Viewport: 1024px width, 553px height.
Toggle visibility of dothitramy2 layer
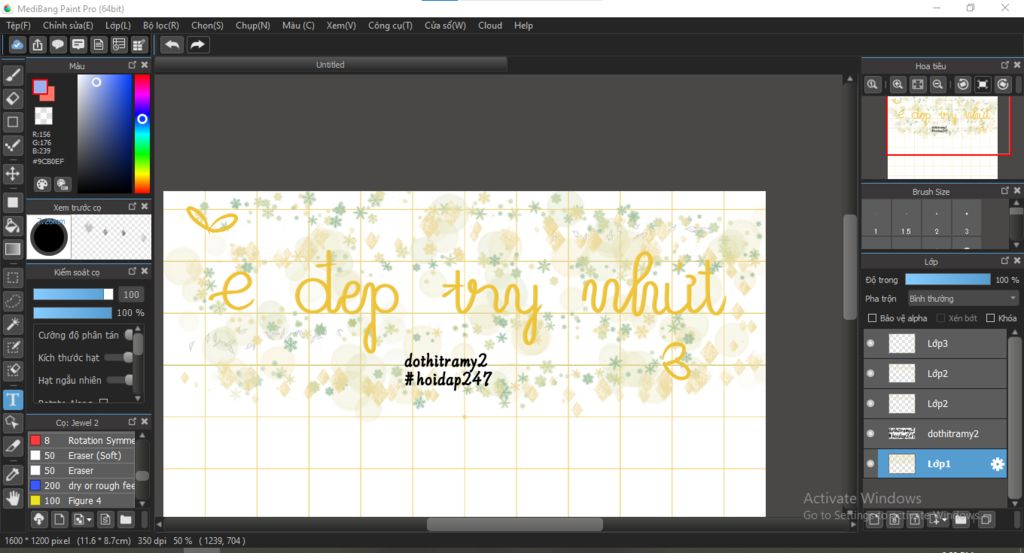(871, 434)
